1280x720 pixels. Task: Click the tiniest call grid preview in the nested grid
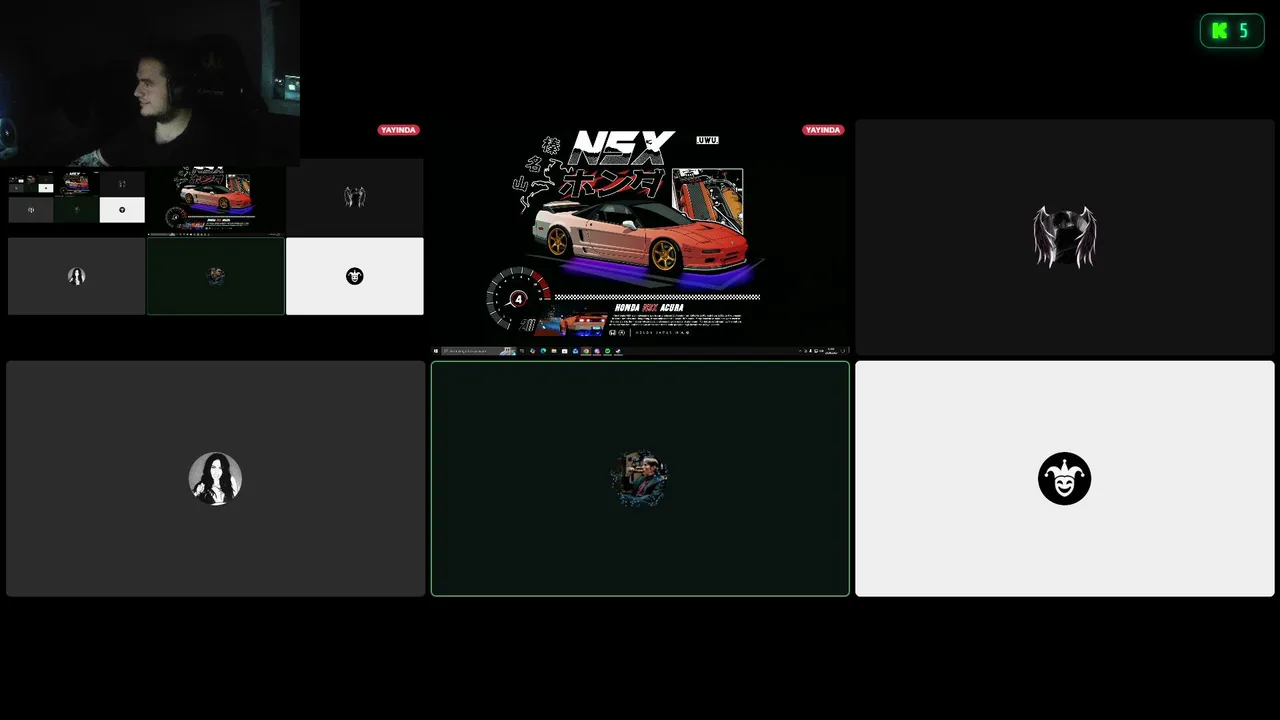tap(76, 197)
